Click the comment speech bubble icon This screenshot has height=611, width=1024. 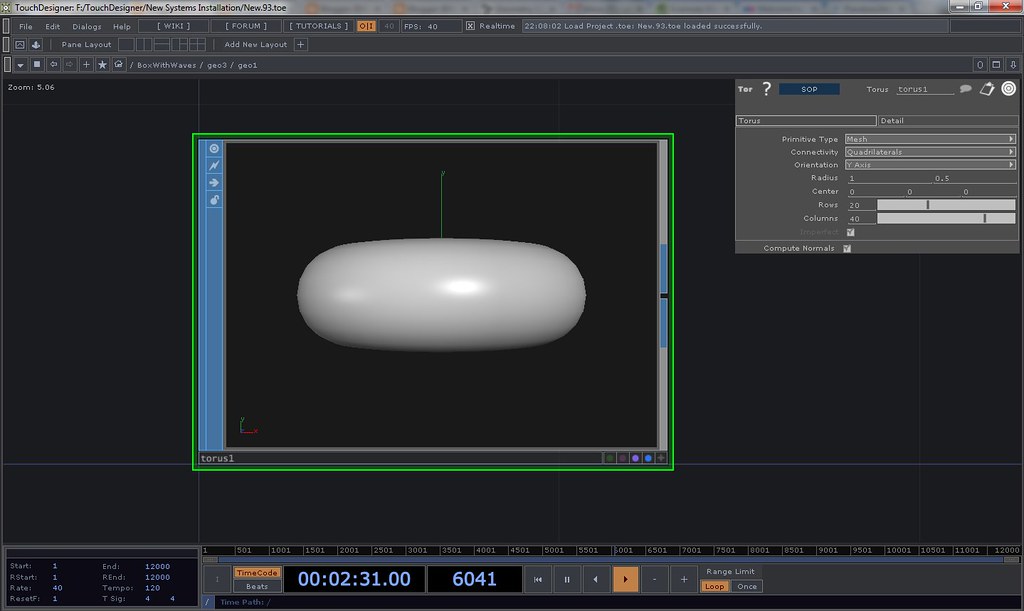click(966, 89)
